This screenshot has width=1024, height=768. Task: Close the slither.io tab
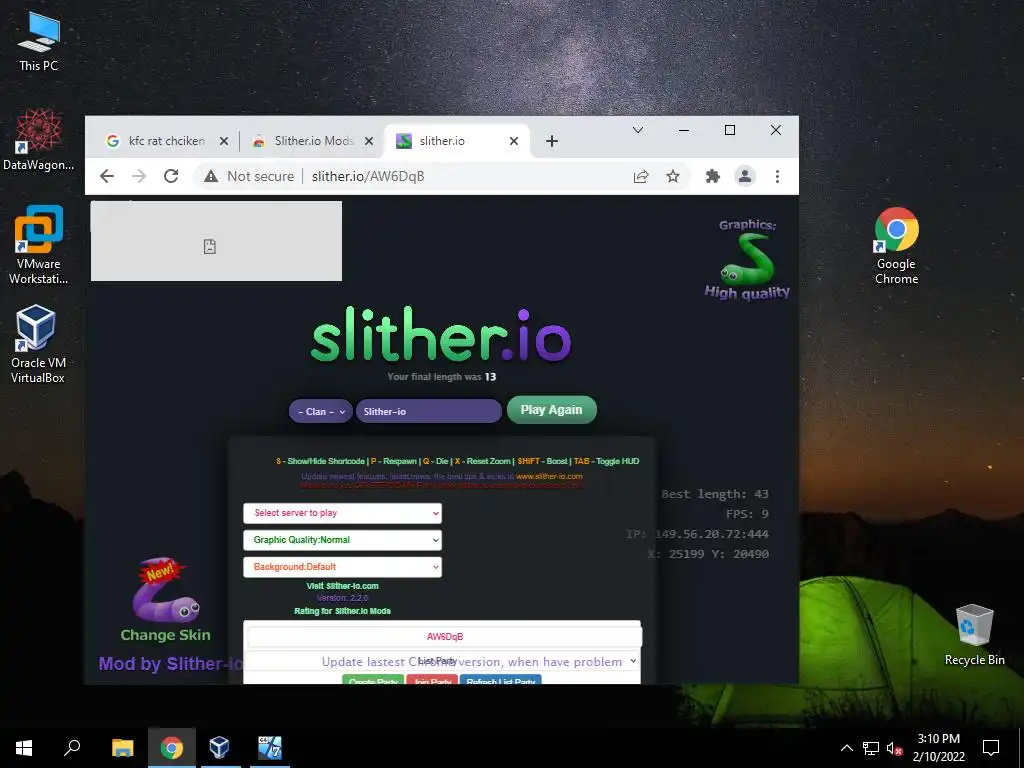point(514,141)
